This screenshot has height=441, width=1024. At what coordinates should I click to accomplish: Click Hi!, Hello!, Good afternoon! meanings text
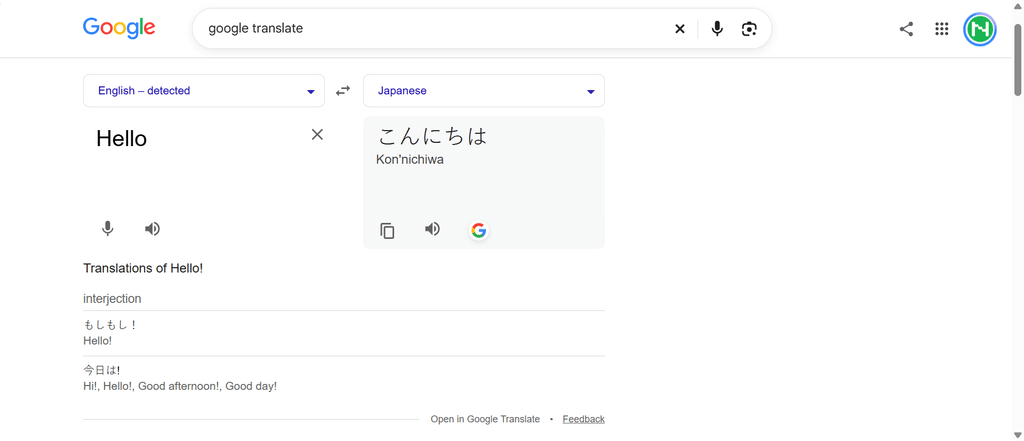[180, 386]
